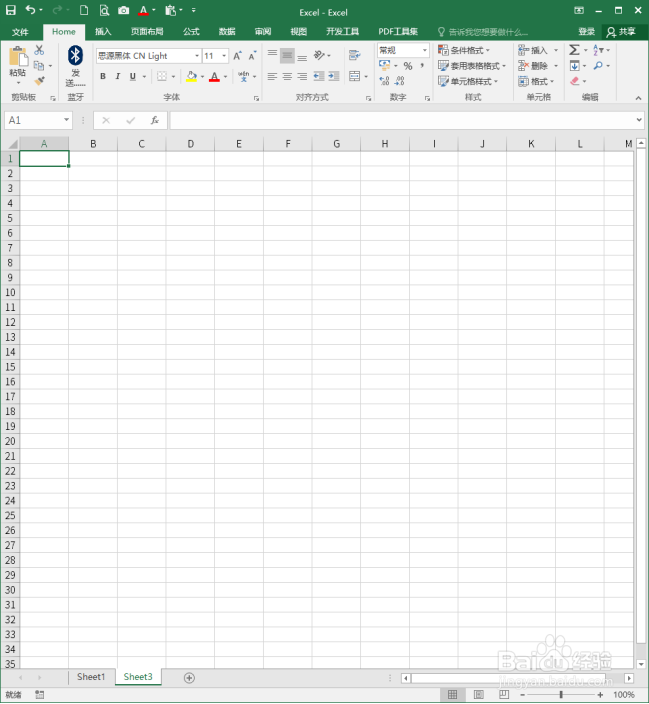
Task: Collapse the ribbon with the arrow
Action: coord(638,98)
